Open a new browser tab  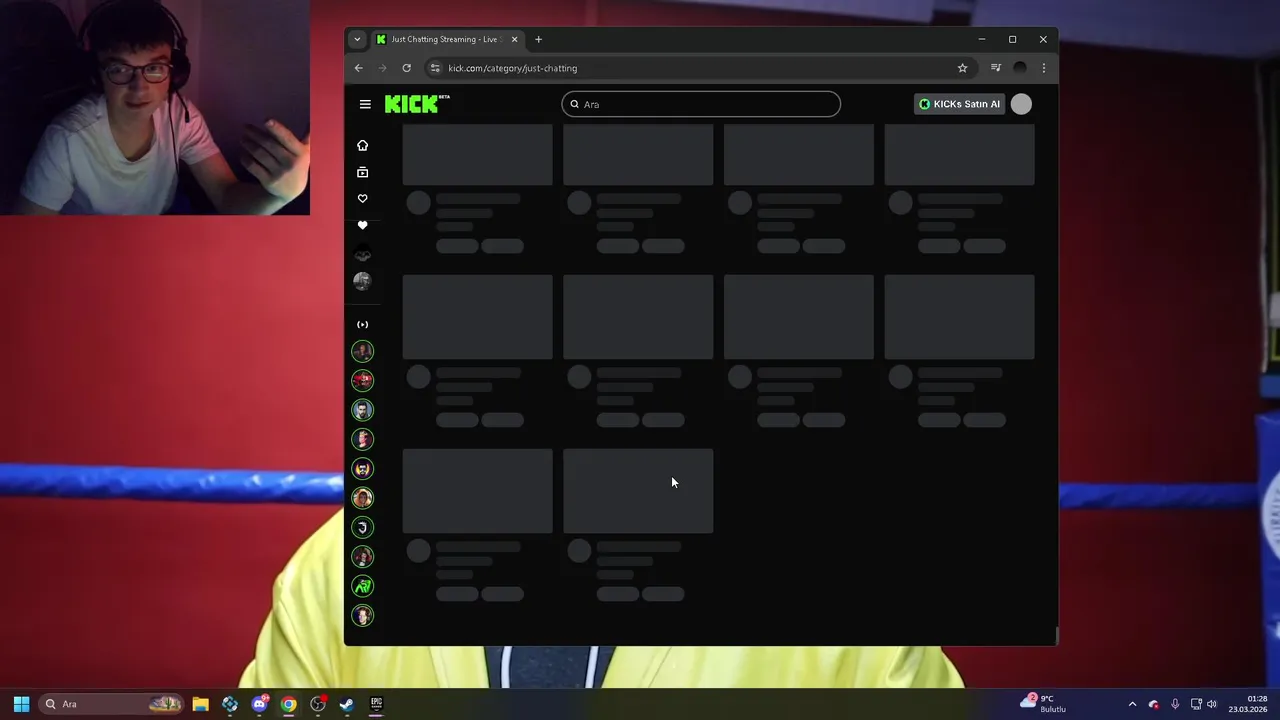tap(538, 39)
